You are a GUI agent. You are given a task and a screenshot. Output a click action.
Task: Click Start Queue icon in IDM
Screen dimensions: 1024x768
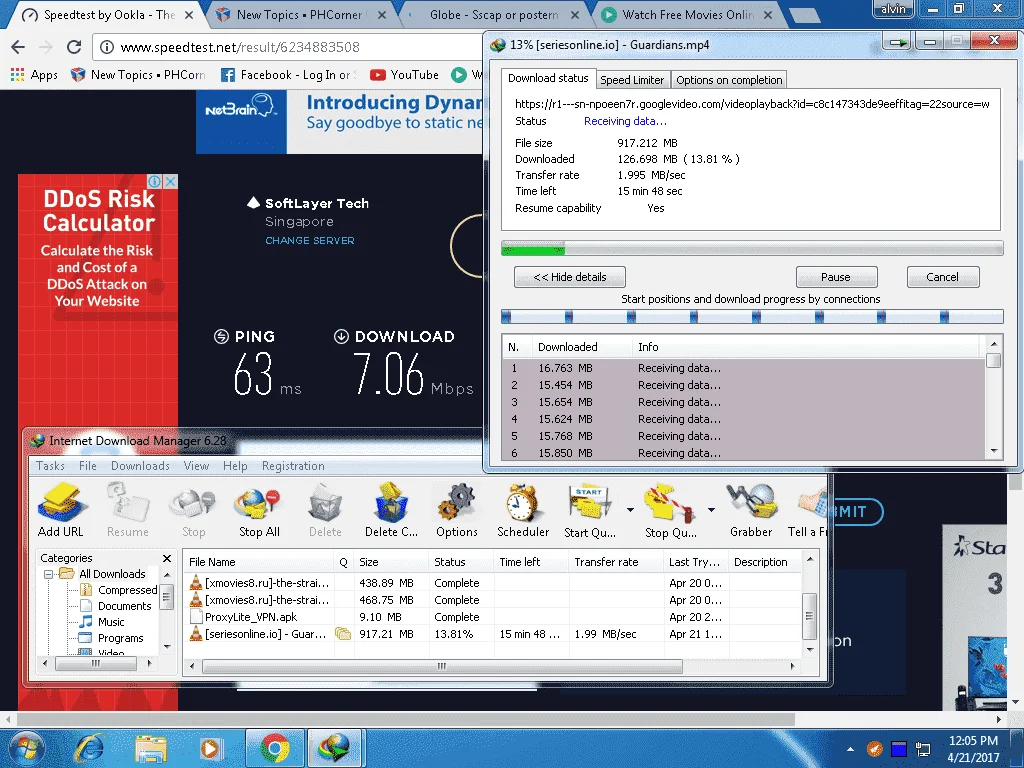[590, 509]
